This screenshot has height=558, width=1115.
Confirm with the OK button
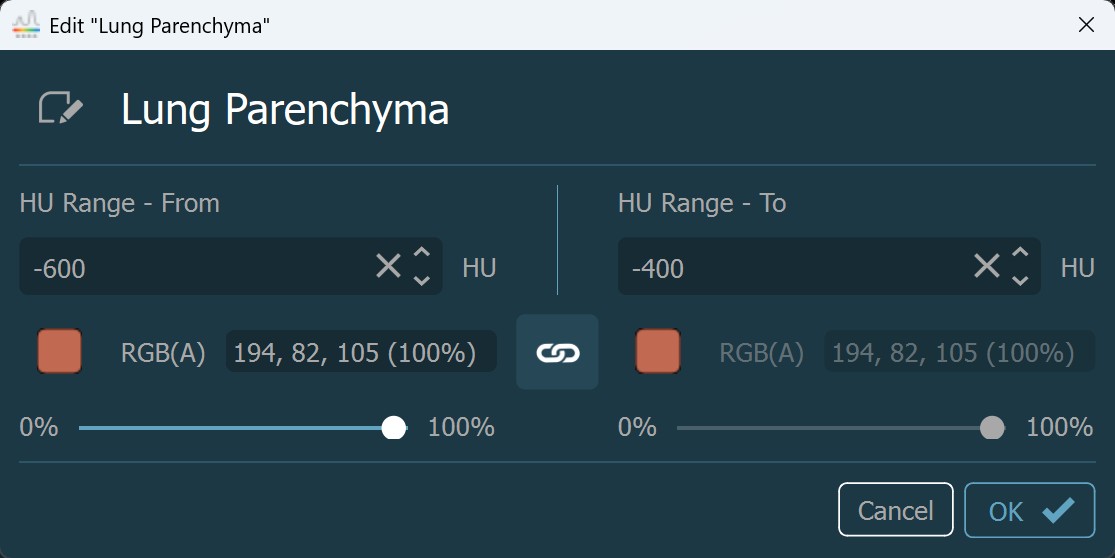(1029, 511)
